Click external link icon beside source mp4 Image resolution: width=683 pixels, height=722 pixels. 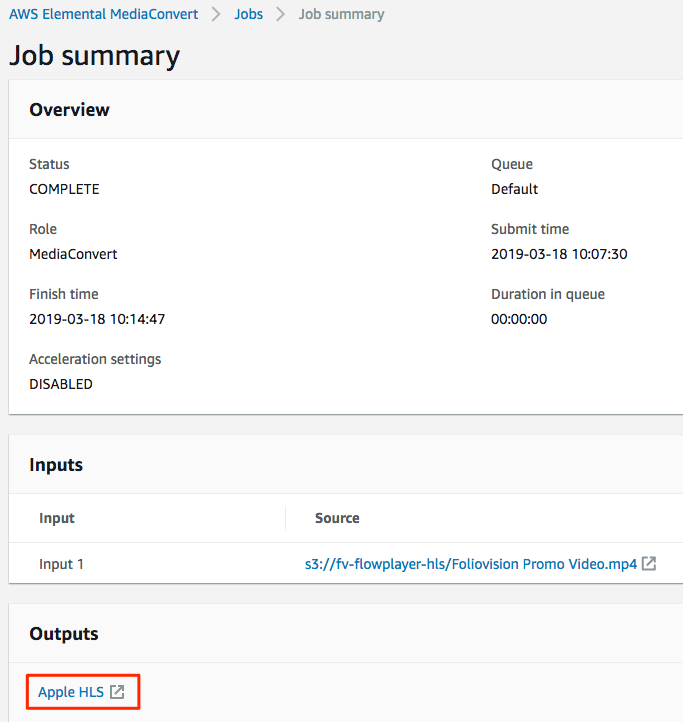[649, 563]
